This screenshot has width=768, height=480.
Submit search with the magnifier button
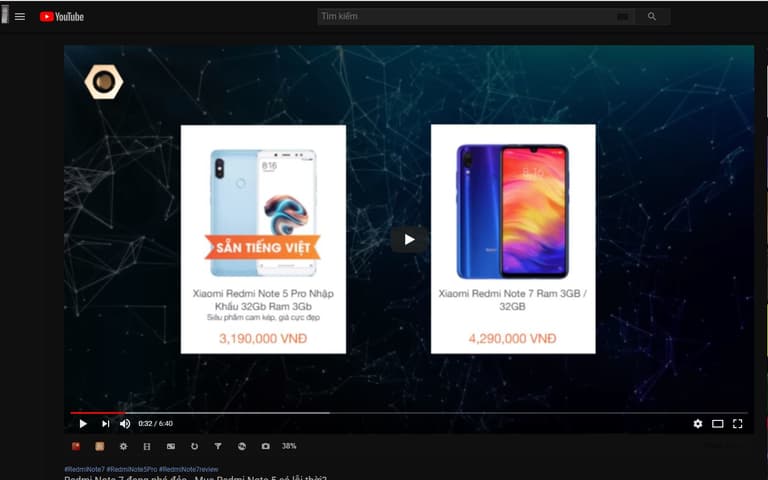coord(652,17)
